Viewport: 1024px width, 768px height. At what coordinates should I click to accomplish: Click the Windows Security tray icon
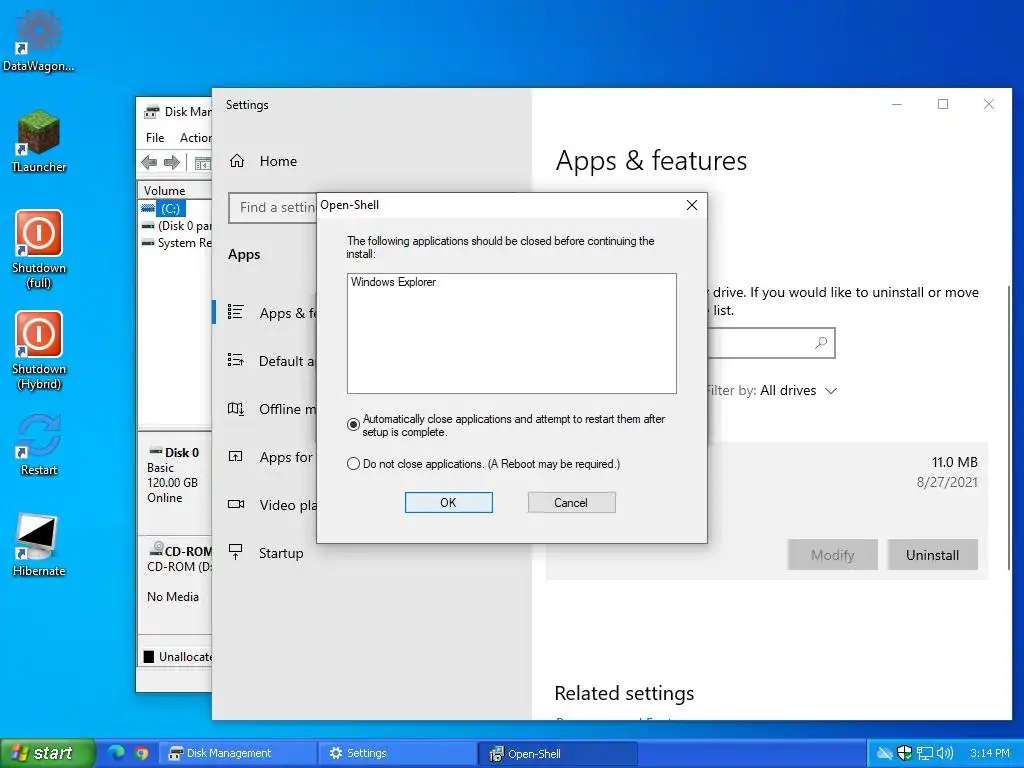click(x=904, y=753)
